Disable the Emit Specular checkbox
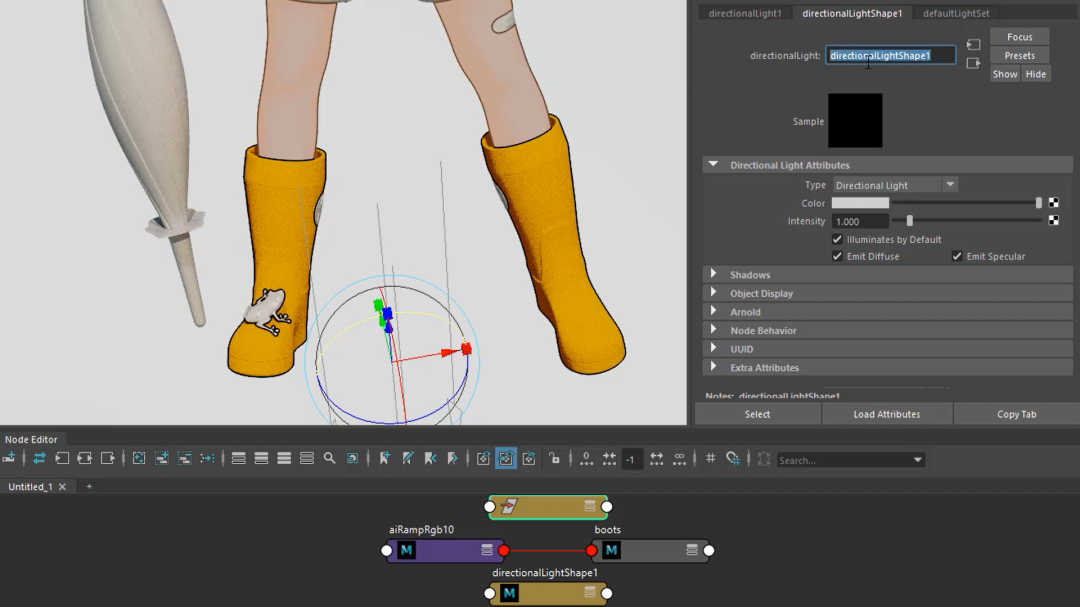Image resolution: width=1080 pixels, height=607 pixels. [957, 257]
